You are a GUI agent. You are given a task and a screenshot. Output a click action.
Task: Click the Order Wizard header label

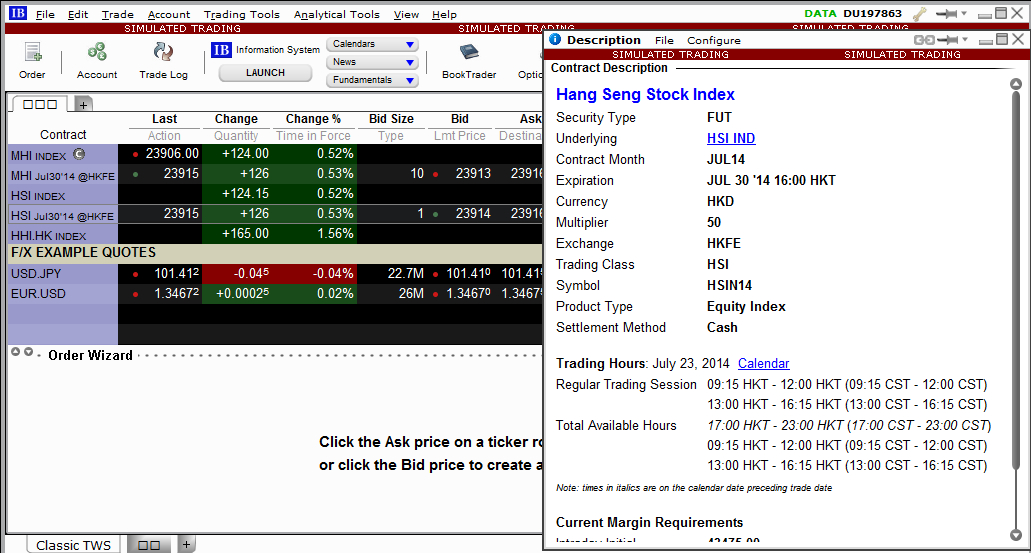coord(90,355)
